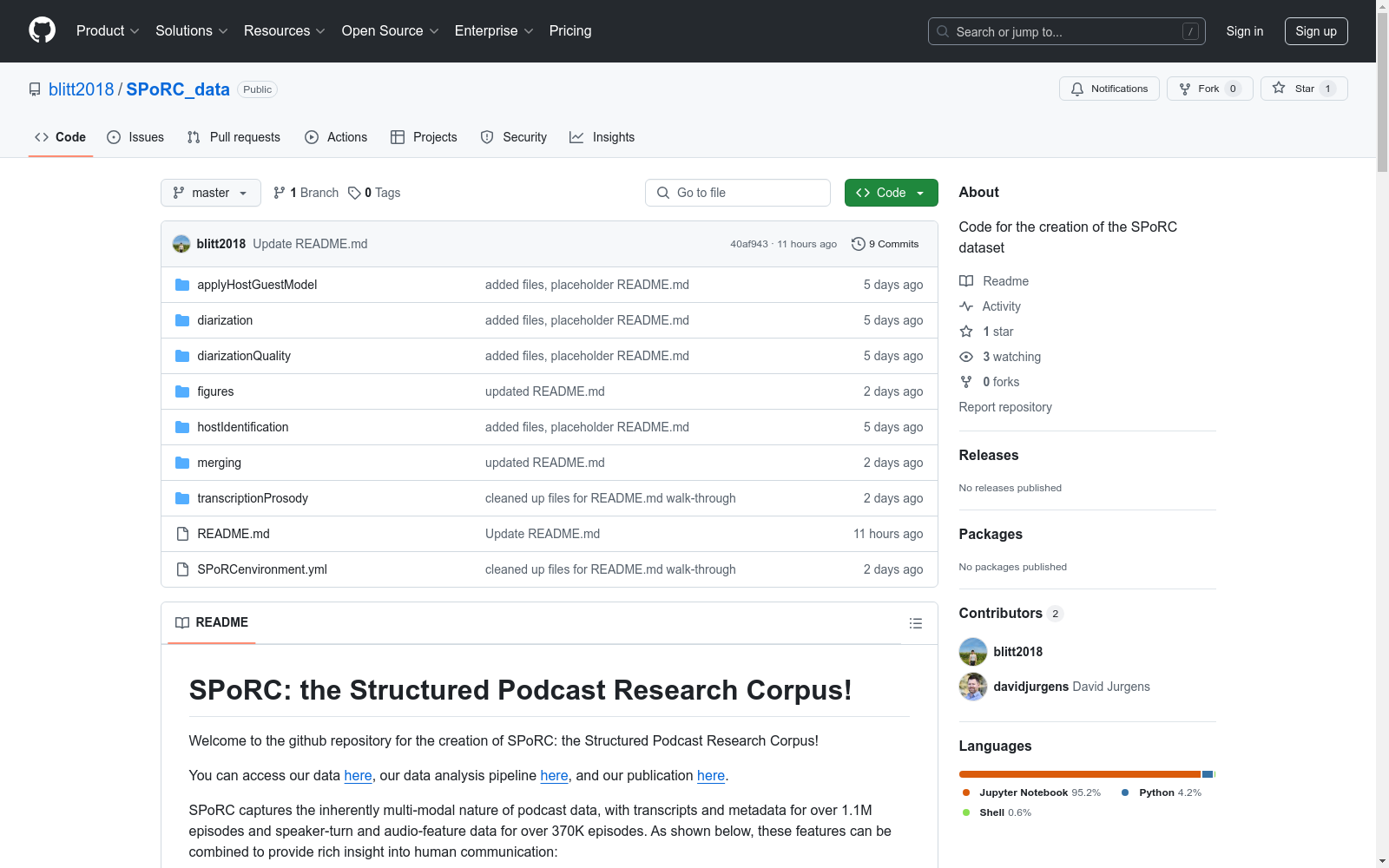Screen dimensions: 1389x868
Task: Expand the Enterprise menu
Action: [494, 30]
